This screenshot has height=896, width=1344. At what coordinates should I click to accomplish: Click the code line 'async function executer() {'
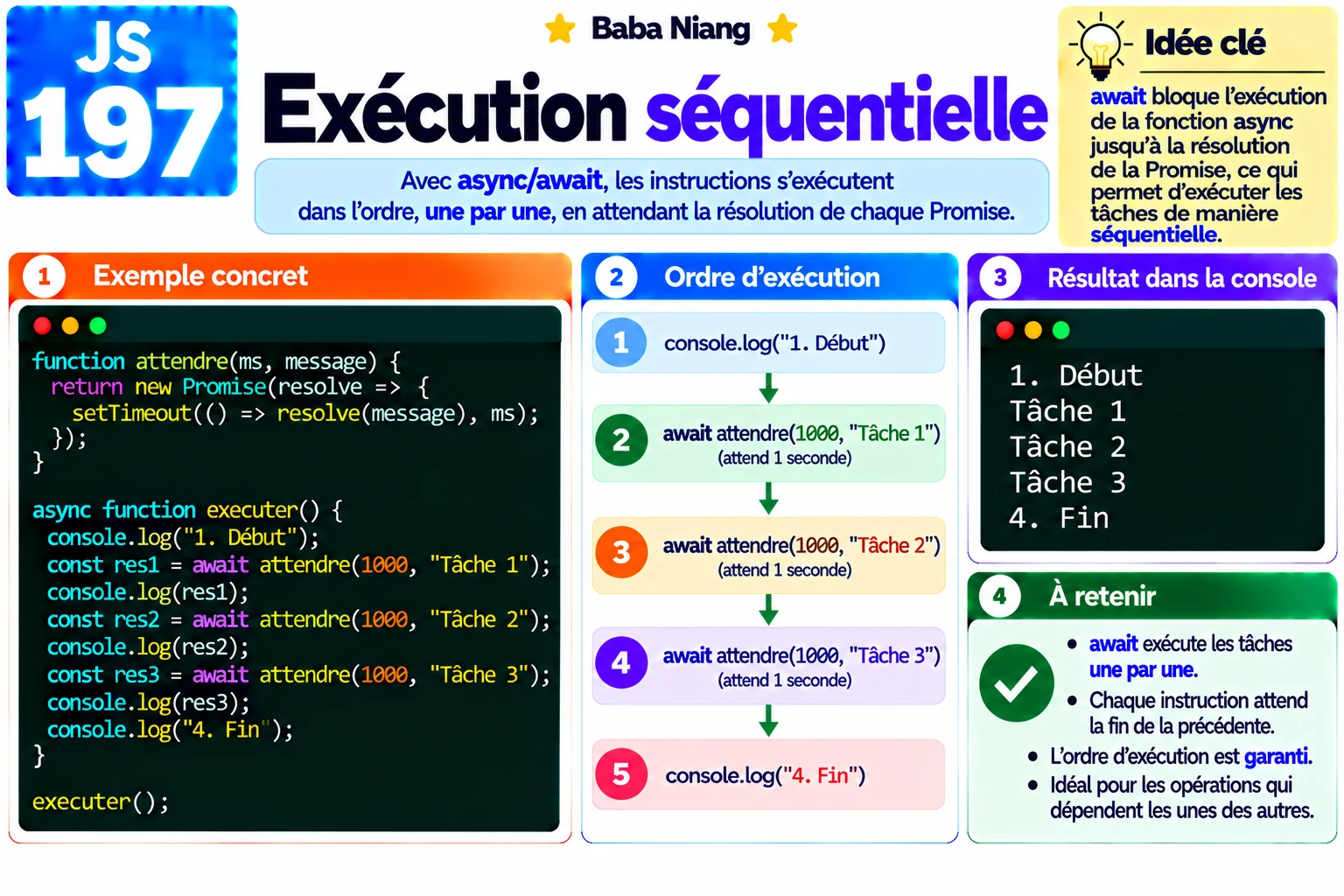187,510
